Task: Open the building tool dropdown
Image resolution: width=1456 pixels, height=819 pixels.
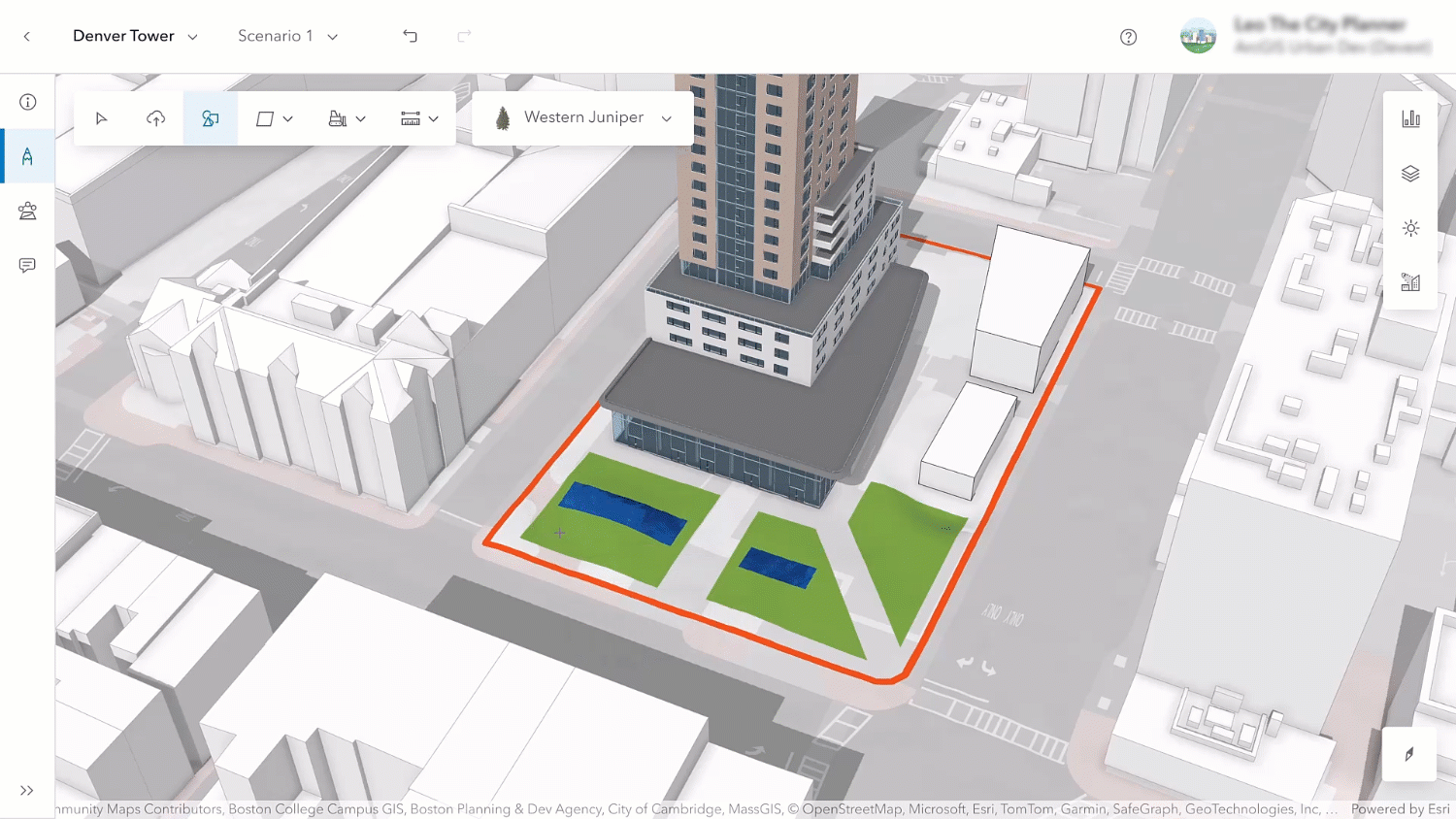Action: [x=360, y=118]
